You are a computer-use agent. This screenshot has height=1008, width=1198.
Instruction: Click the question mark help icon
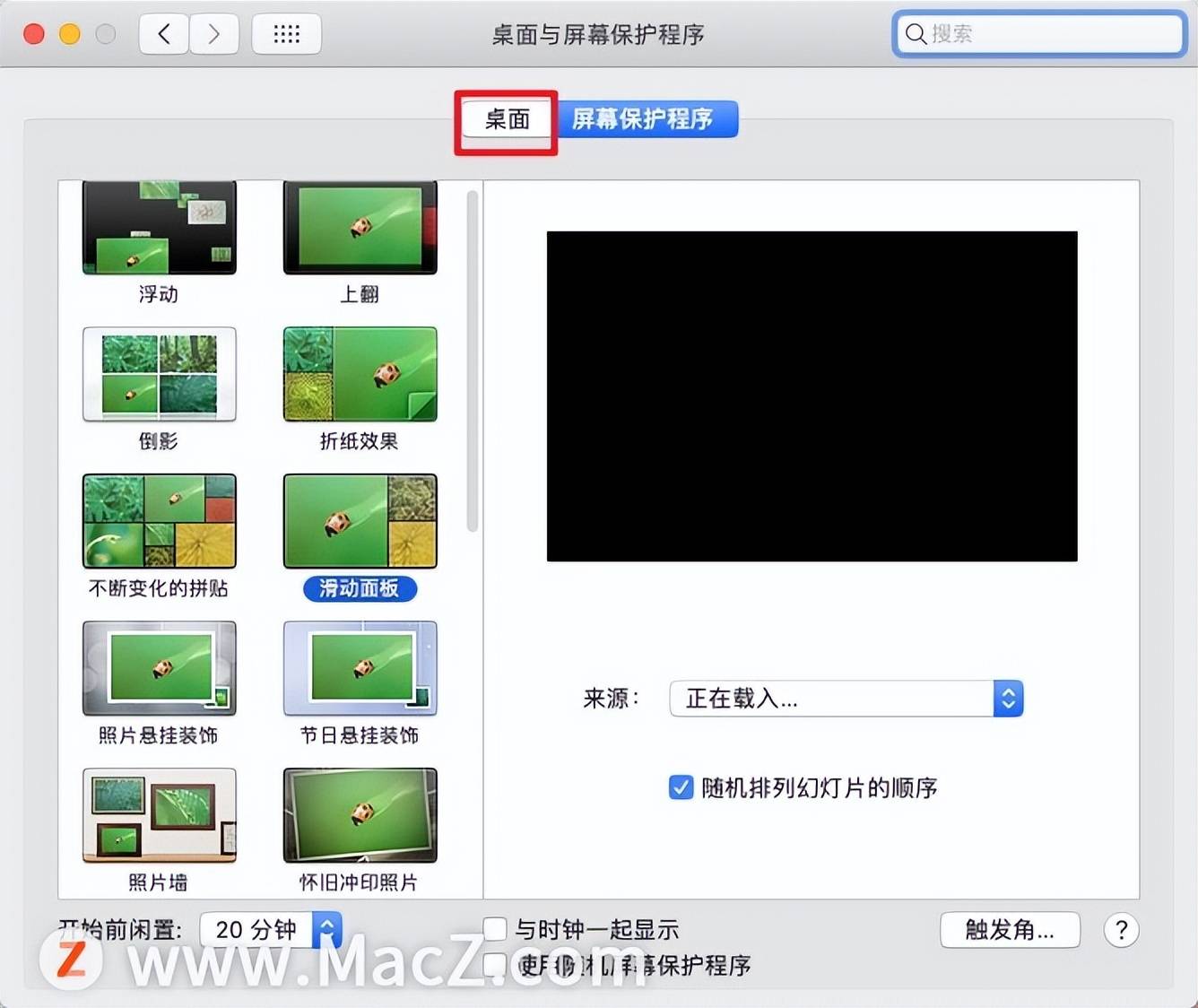pos(1122,931)
